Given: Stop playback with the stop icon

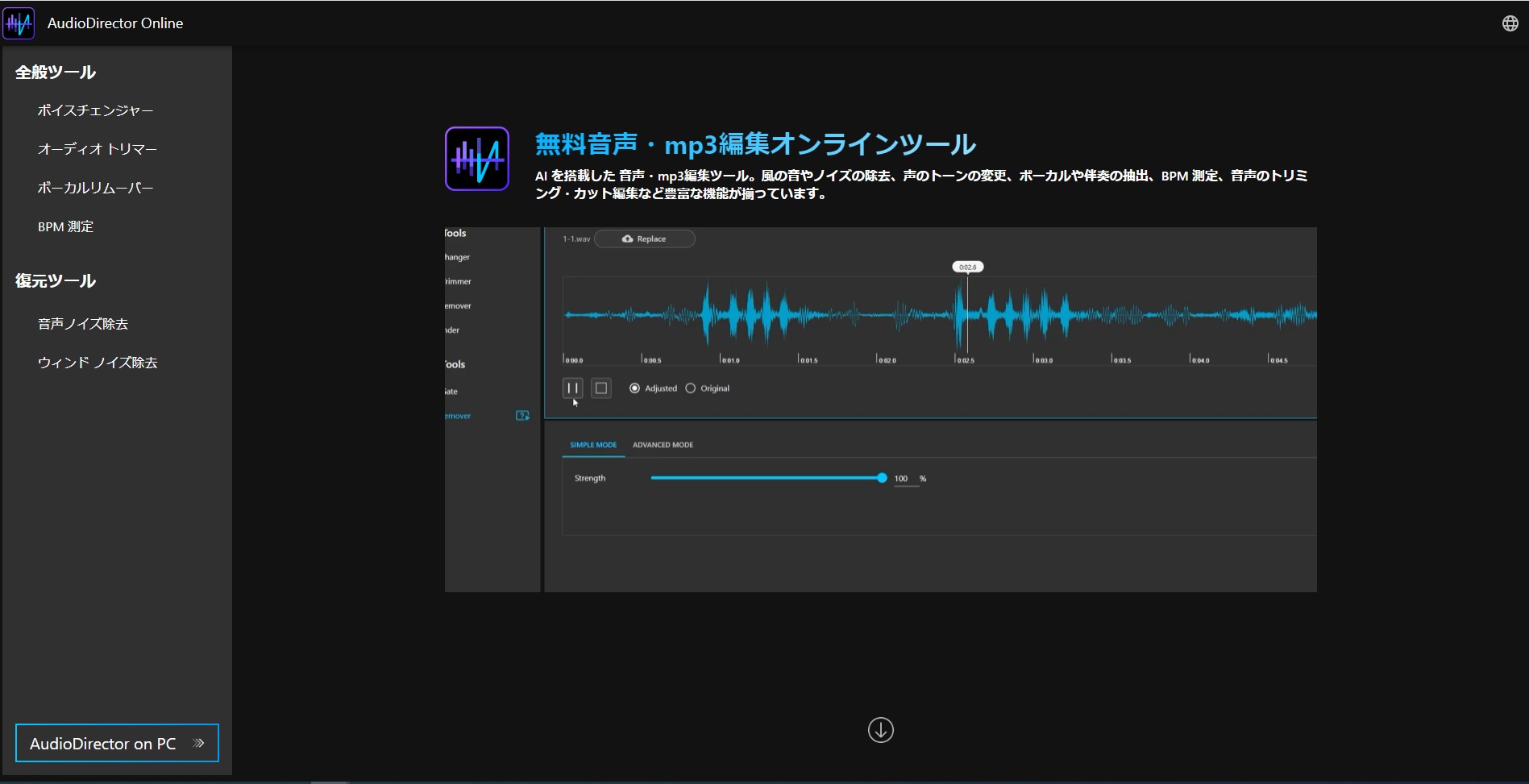Looking at the screenshot, I should click(600, 388).
